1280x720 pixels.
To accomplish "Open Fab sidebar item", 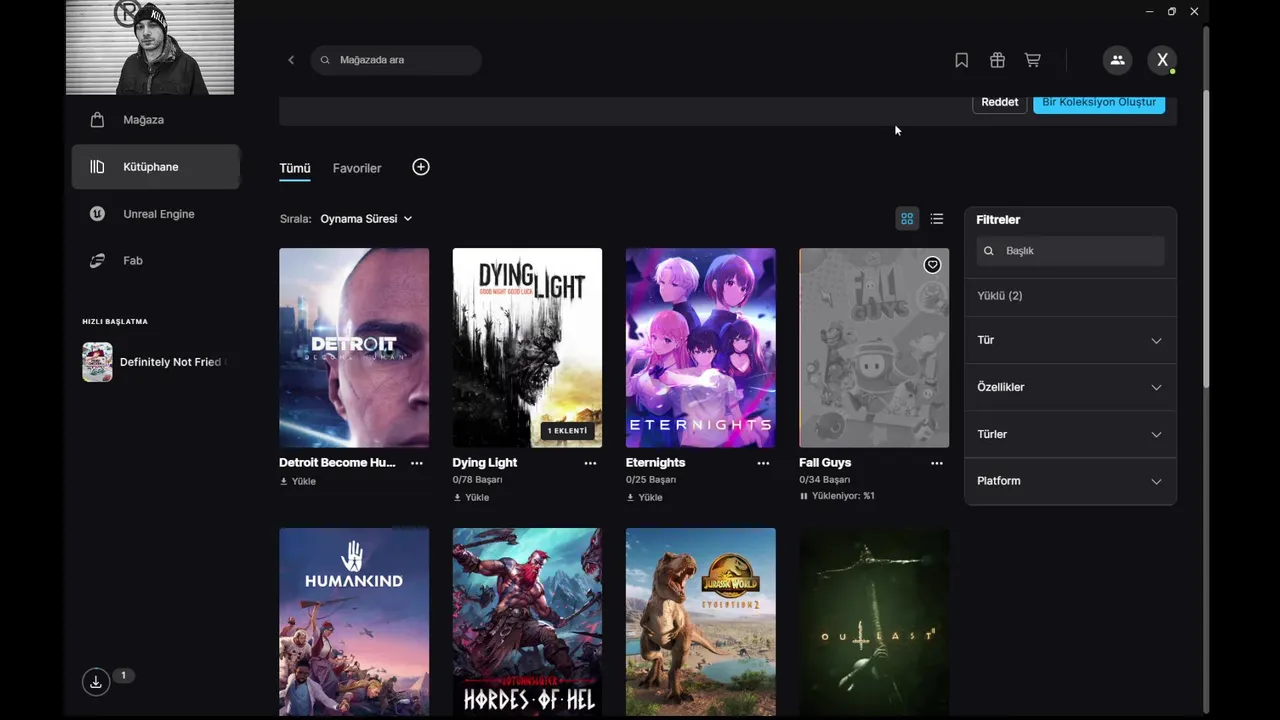I will (x=155, y=261).
